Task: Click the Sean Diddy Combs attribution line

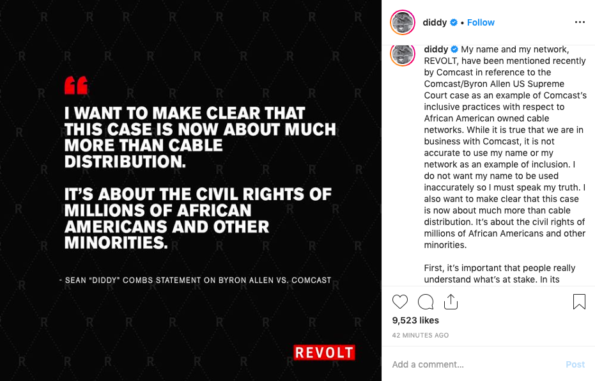Action: (195, 280)
